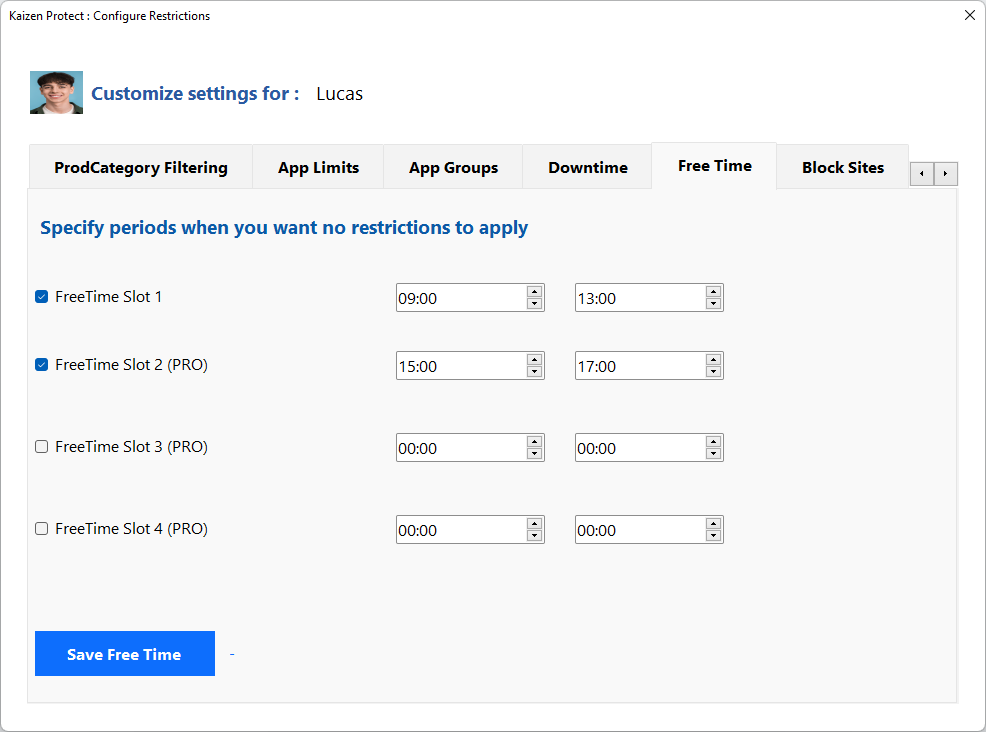Click Lucas's profile picture thumbnail

coord(56,93)
